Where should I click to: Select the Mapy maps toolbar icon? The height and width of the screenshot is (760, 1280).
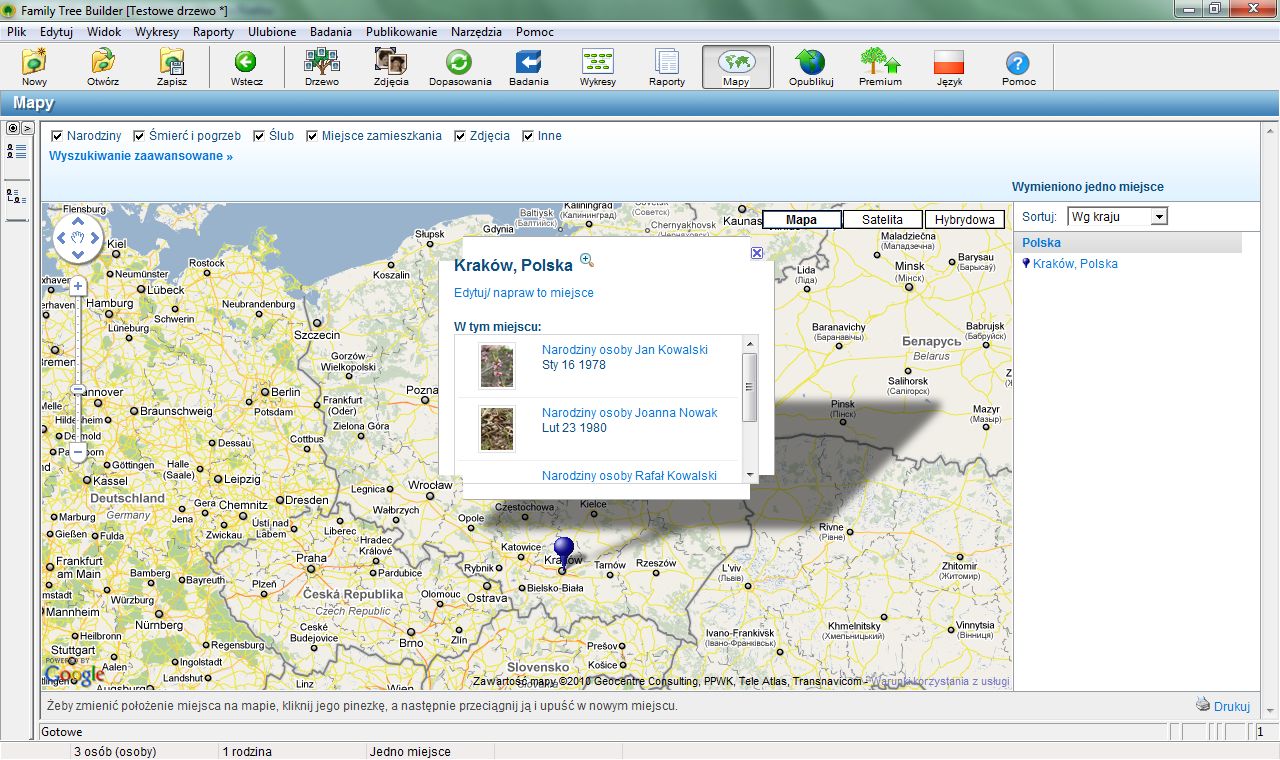736,67
